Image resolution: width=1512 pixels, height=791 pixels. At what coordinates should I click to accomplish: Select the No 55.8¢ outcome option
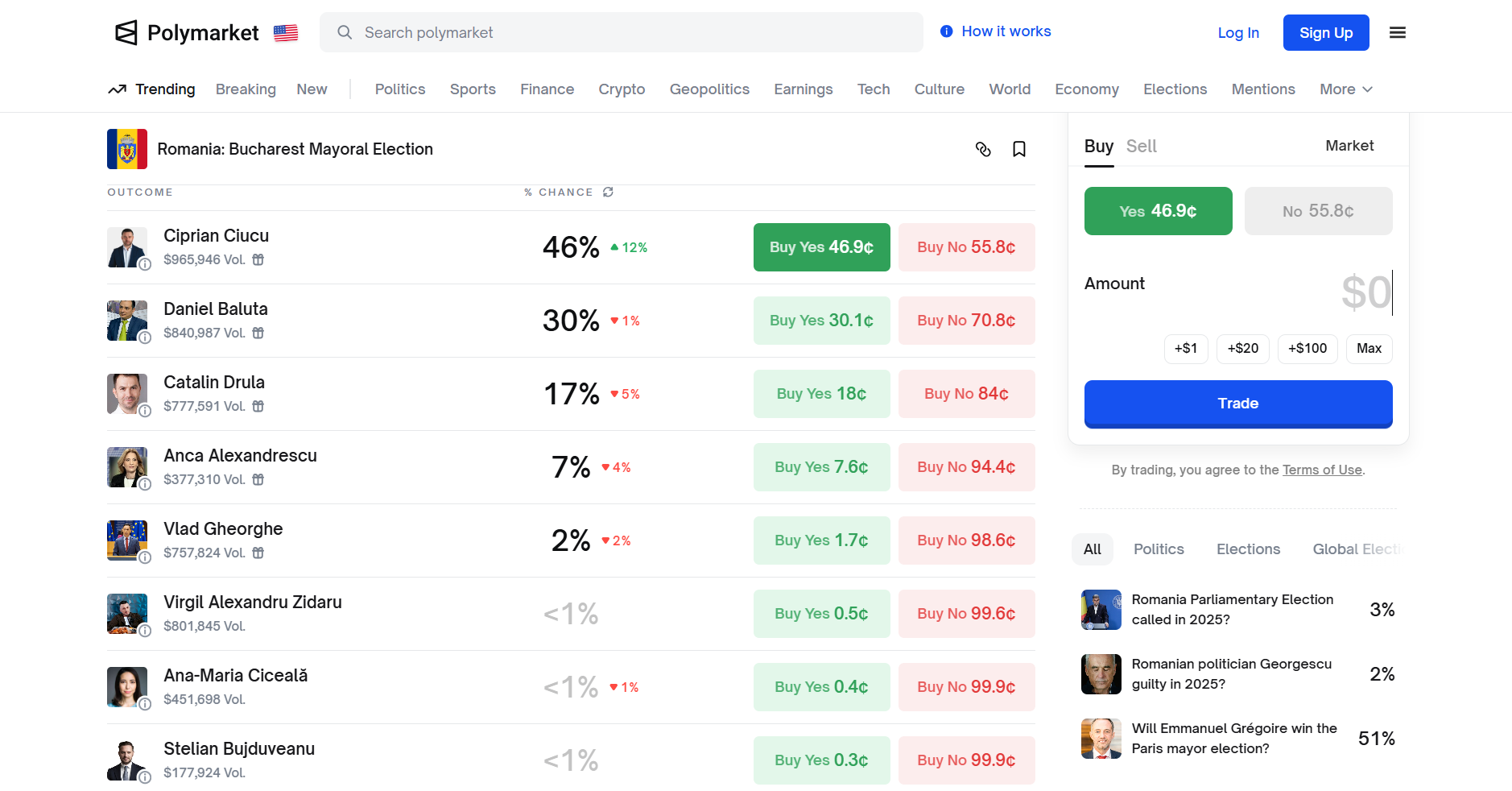tap(1318, 211)
